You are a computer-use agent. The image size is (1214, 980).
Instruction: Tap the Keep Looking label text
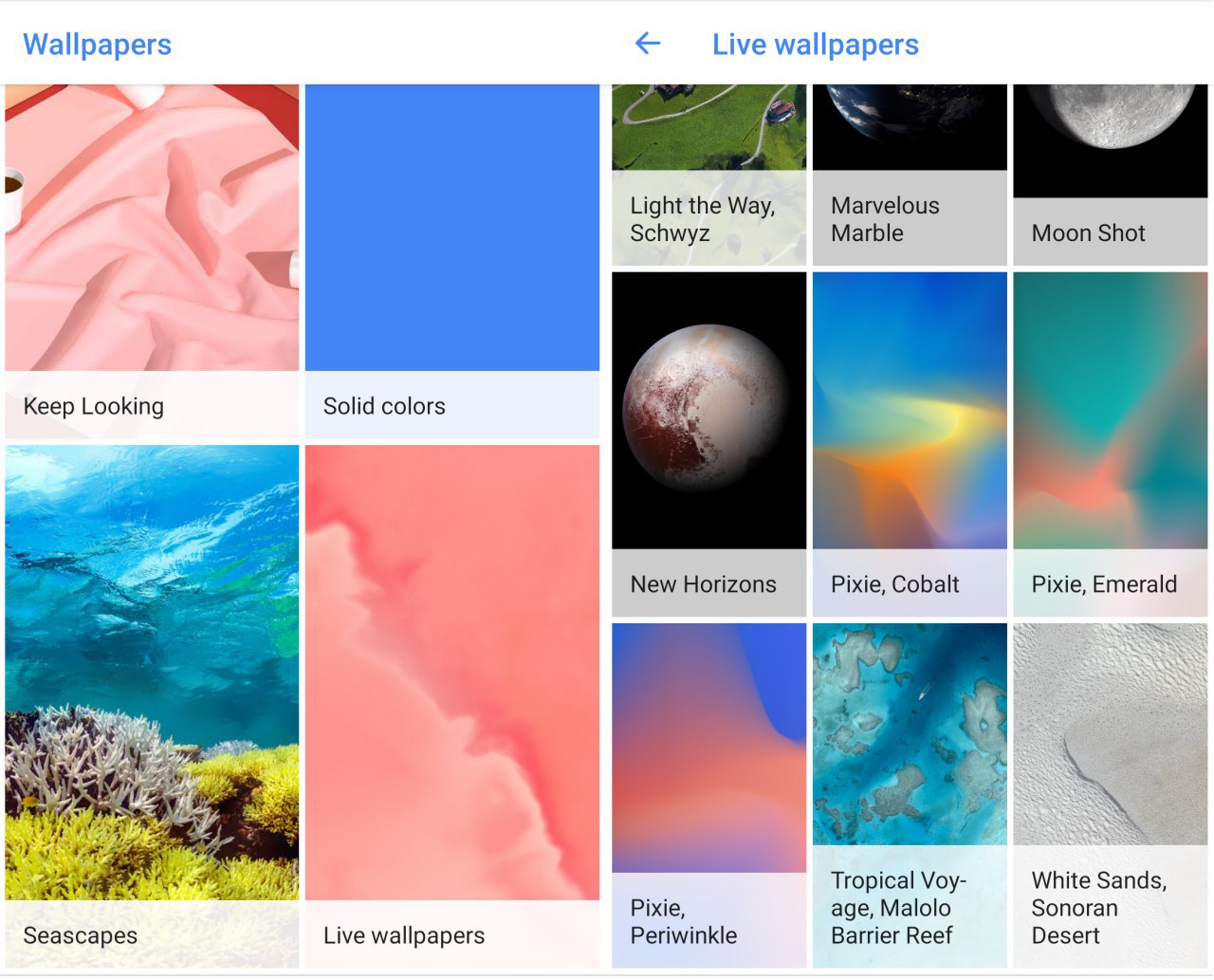click(94, 406)
